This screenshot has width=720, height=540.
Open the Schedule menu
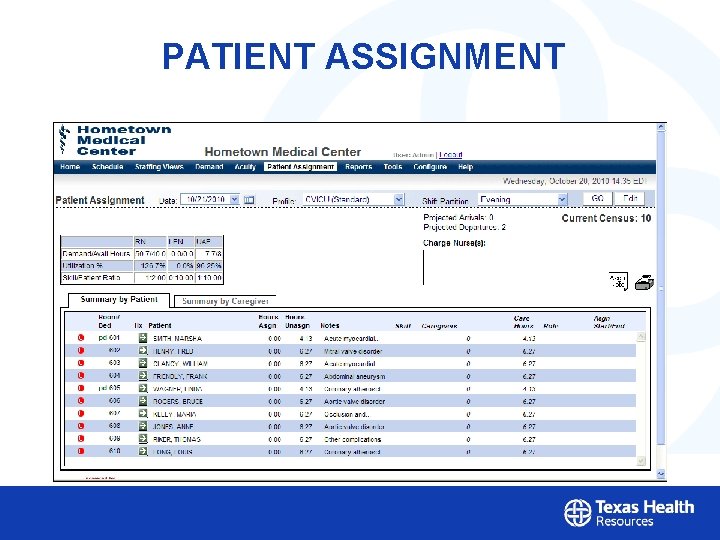coord(107,167)
